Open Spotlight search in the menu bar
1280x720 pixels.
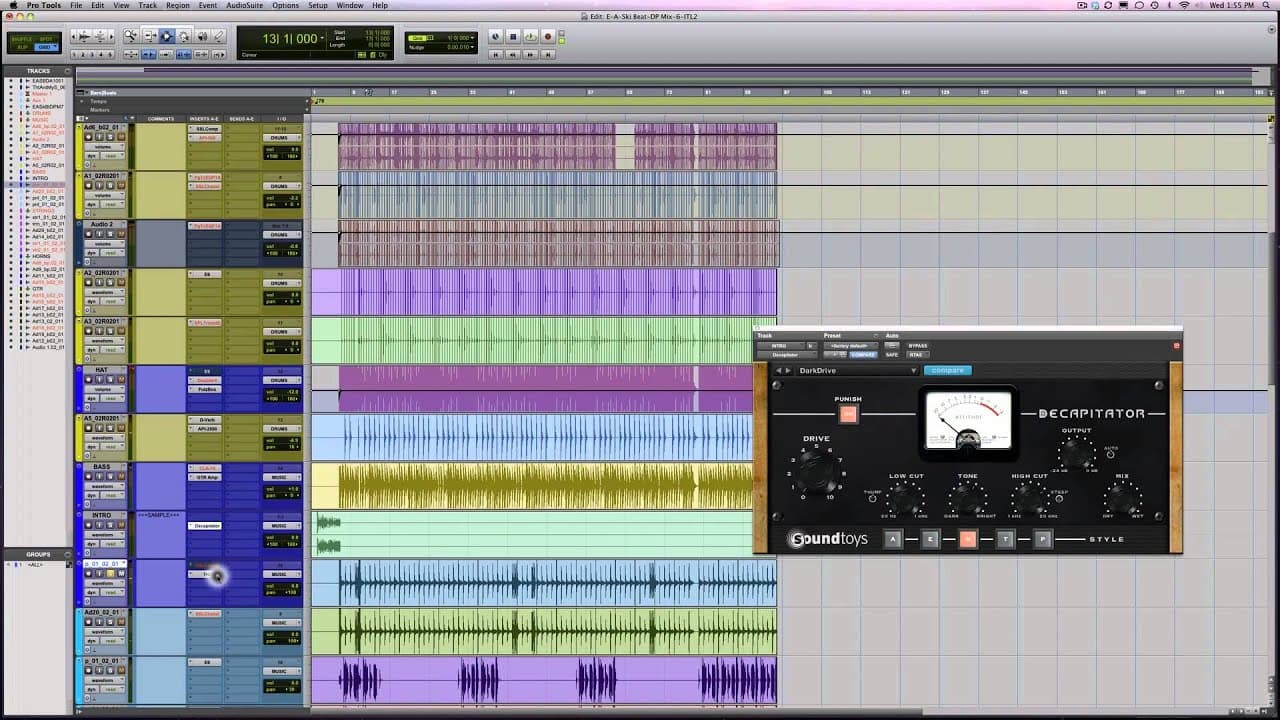(x=1266, y=5)
